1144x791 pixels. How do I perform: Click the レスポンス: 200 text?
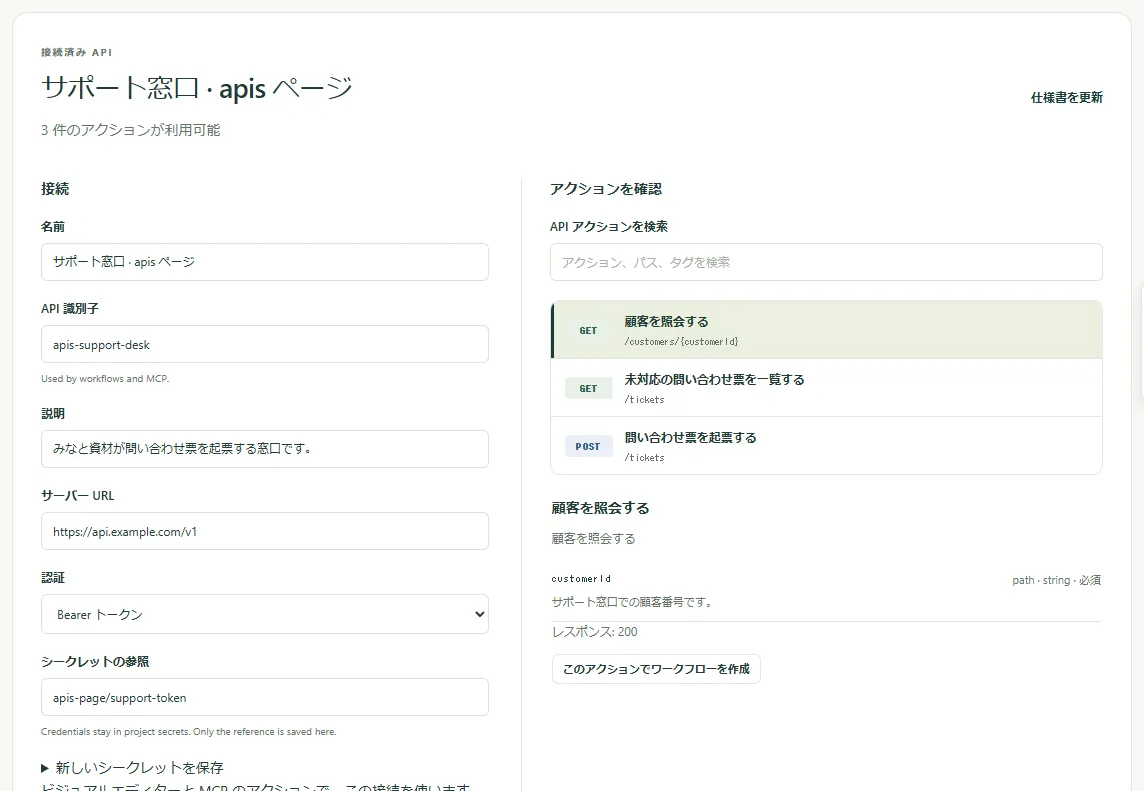point(594,632)
